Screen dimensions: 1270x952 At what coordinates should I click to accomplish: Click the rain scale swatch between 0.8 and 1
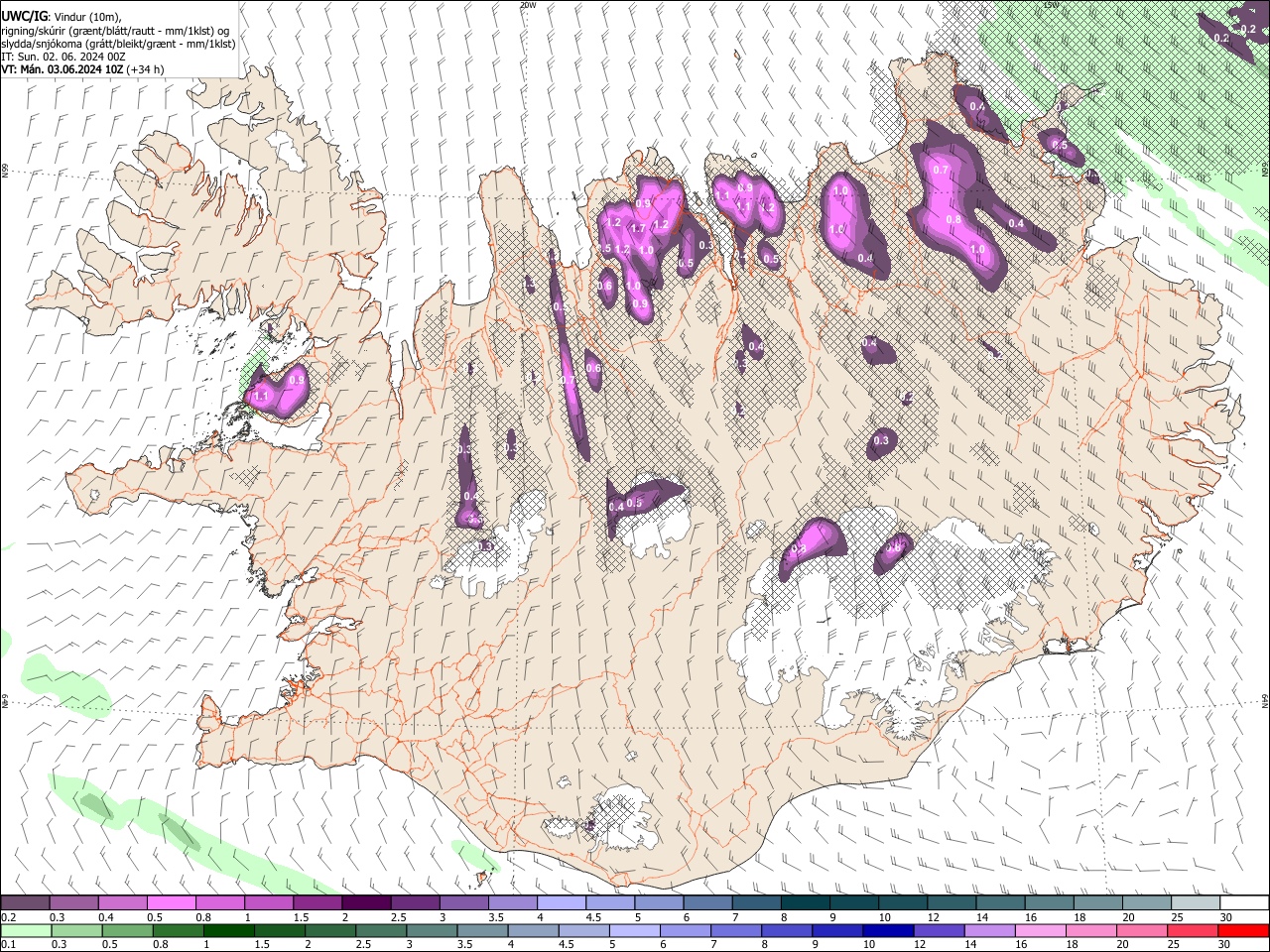click(178, 930)
